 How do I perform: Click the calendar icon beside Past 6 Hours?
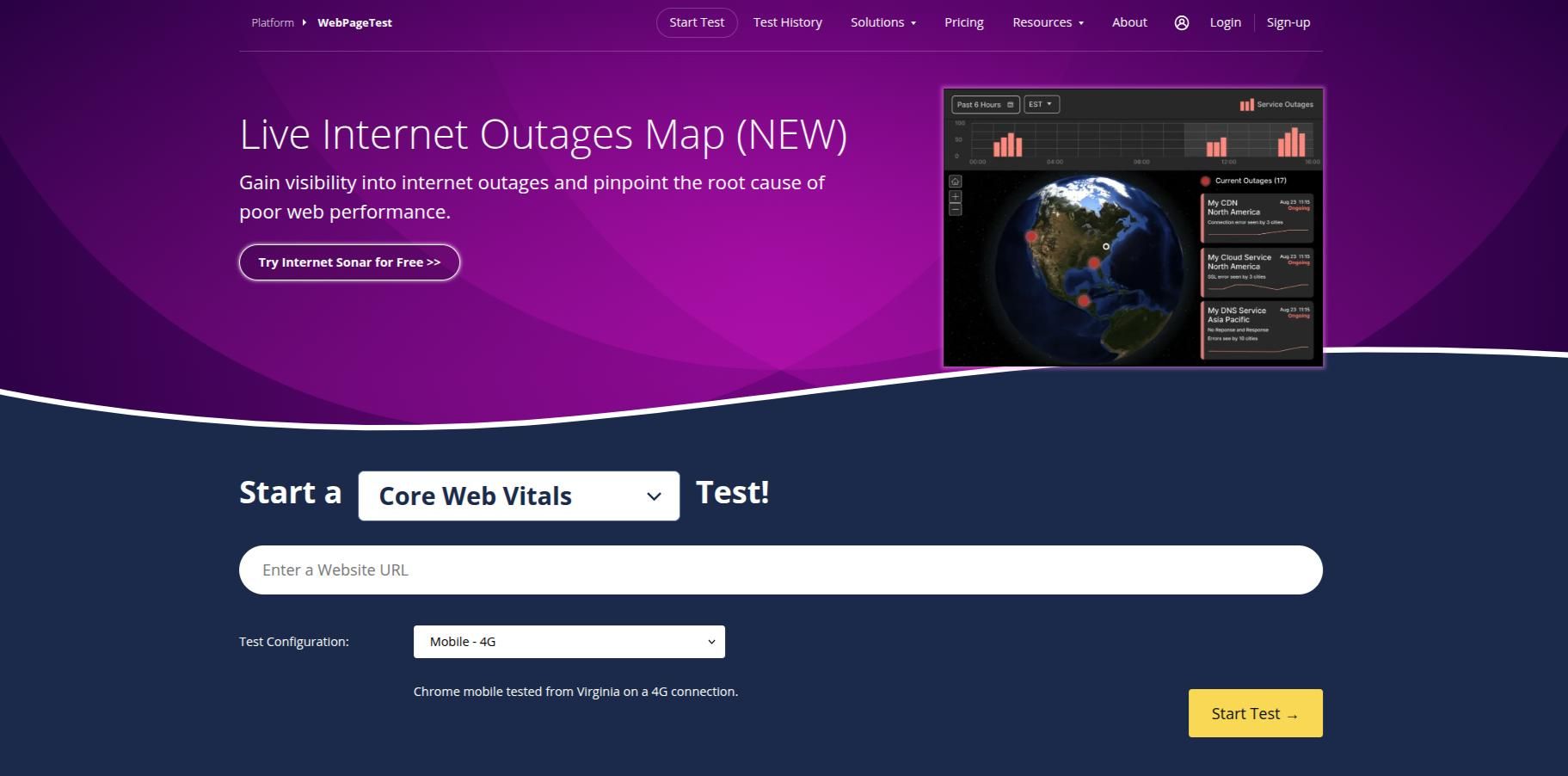tap(1012, 104)
